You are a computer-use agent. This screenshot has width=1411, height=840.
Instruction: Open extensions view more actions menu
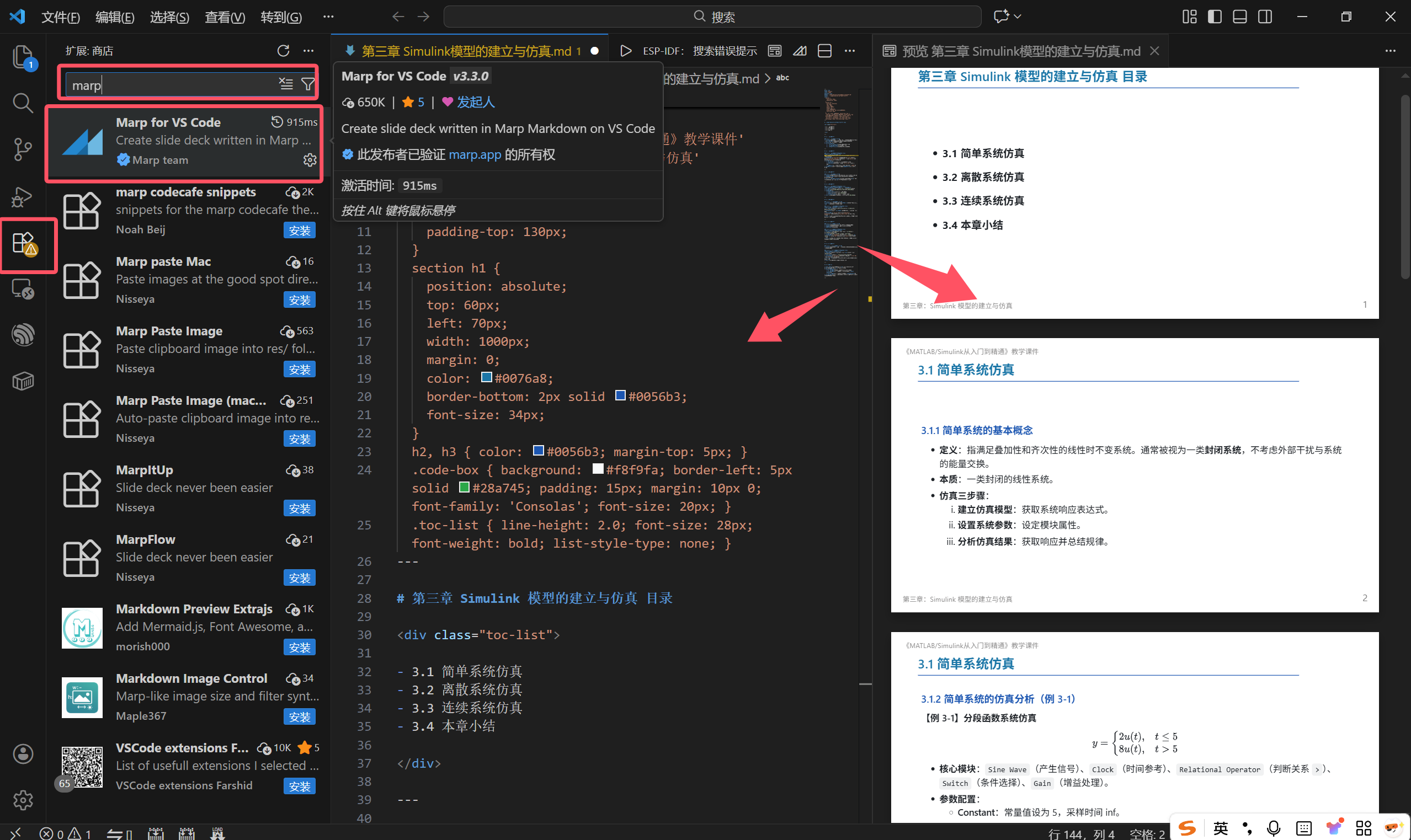(x=308, y=51)
